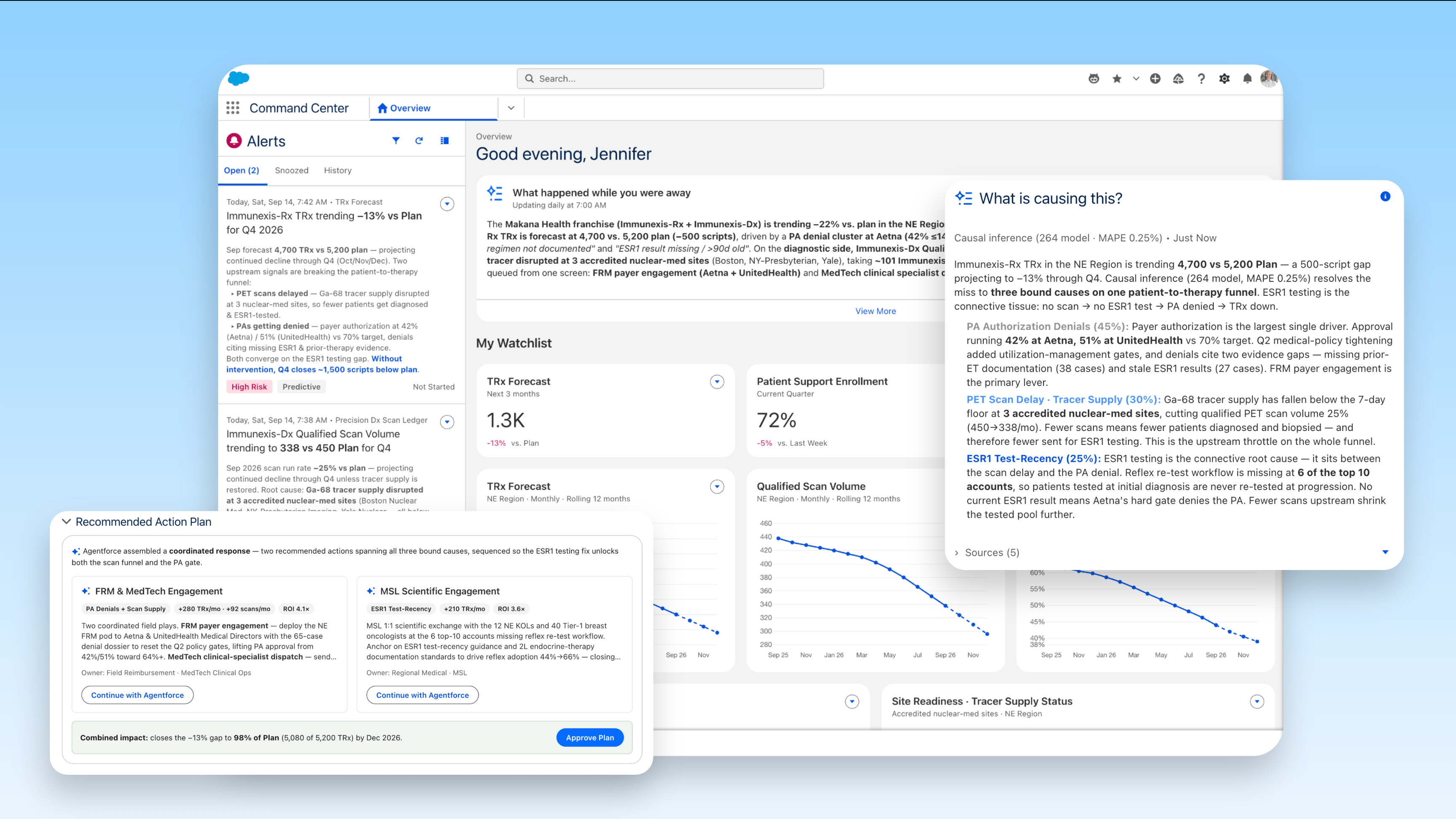Switch to the Snoozed alerts tab
This screenshot has height=819, width=1456.
pos(292,170)
